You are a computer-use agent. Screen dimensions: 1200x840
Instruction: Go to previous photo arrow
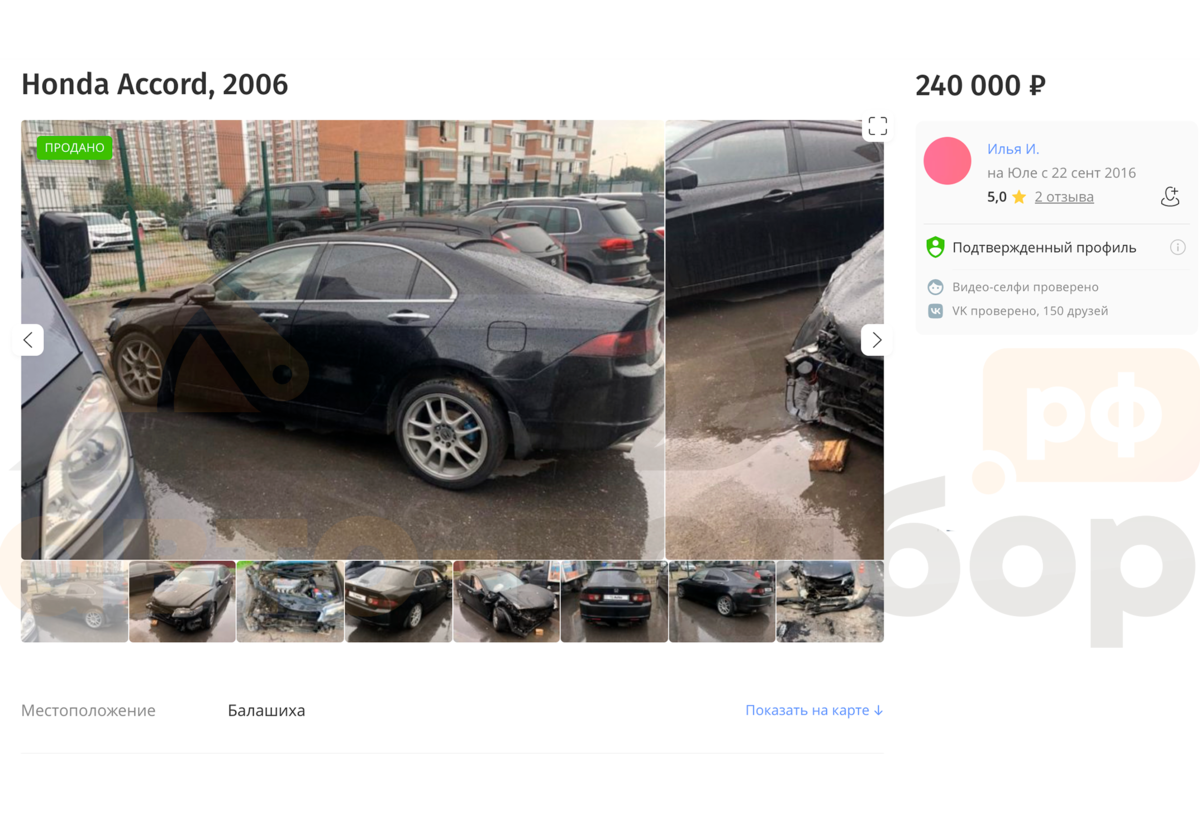click(x=28, y=340)
